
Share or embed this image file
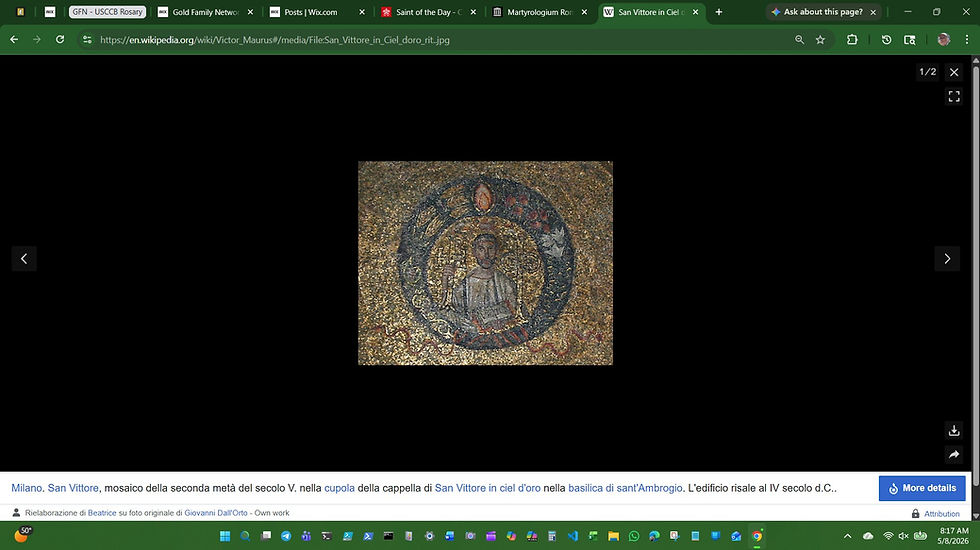[954, 454]
